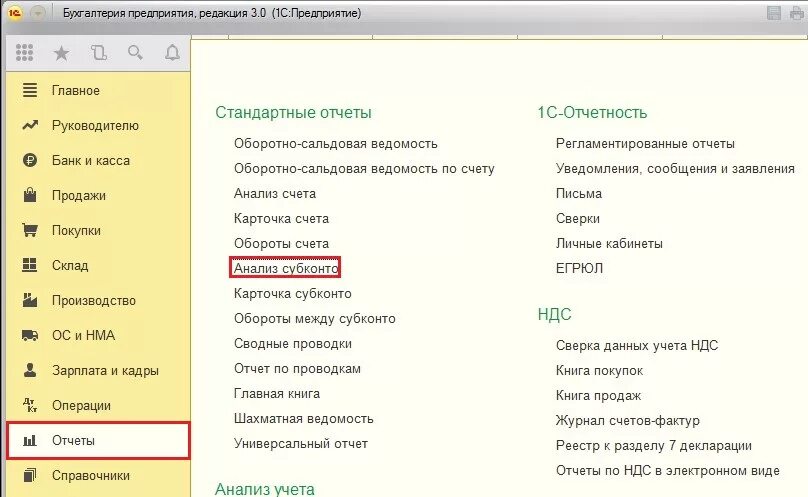The width and height of the screenshot is (808, 497).
Task: Click the 1C logo icon in title bar
Action: [14, 13]
